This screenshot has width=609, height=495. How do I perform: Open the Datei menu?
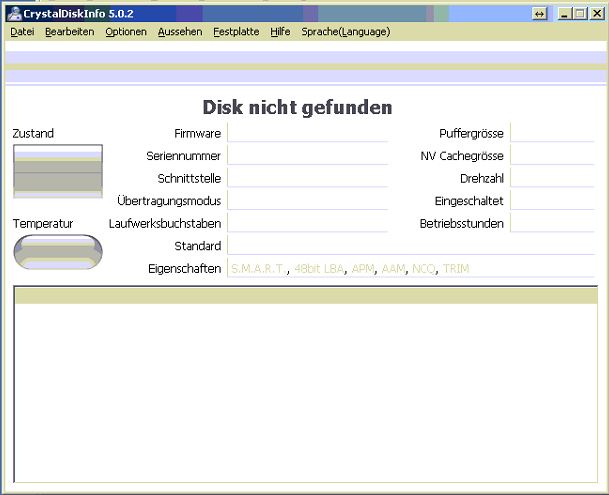click(22, 32)
